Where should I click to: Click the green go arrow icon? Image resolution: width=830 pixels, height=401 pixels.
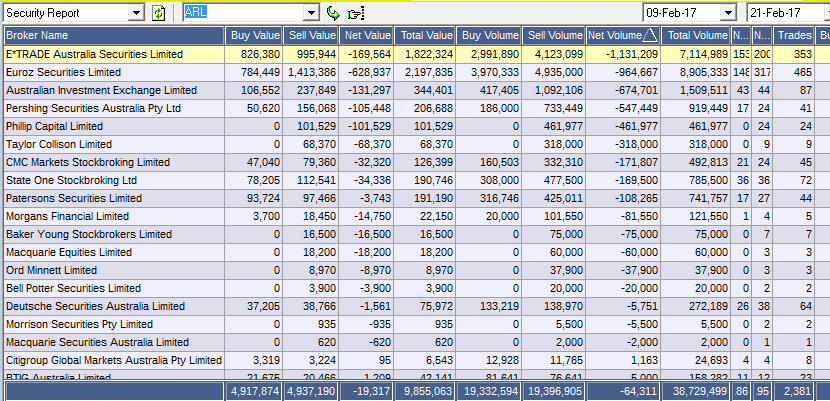333,13
